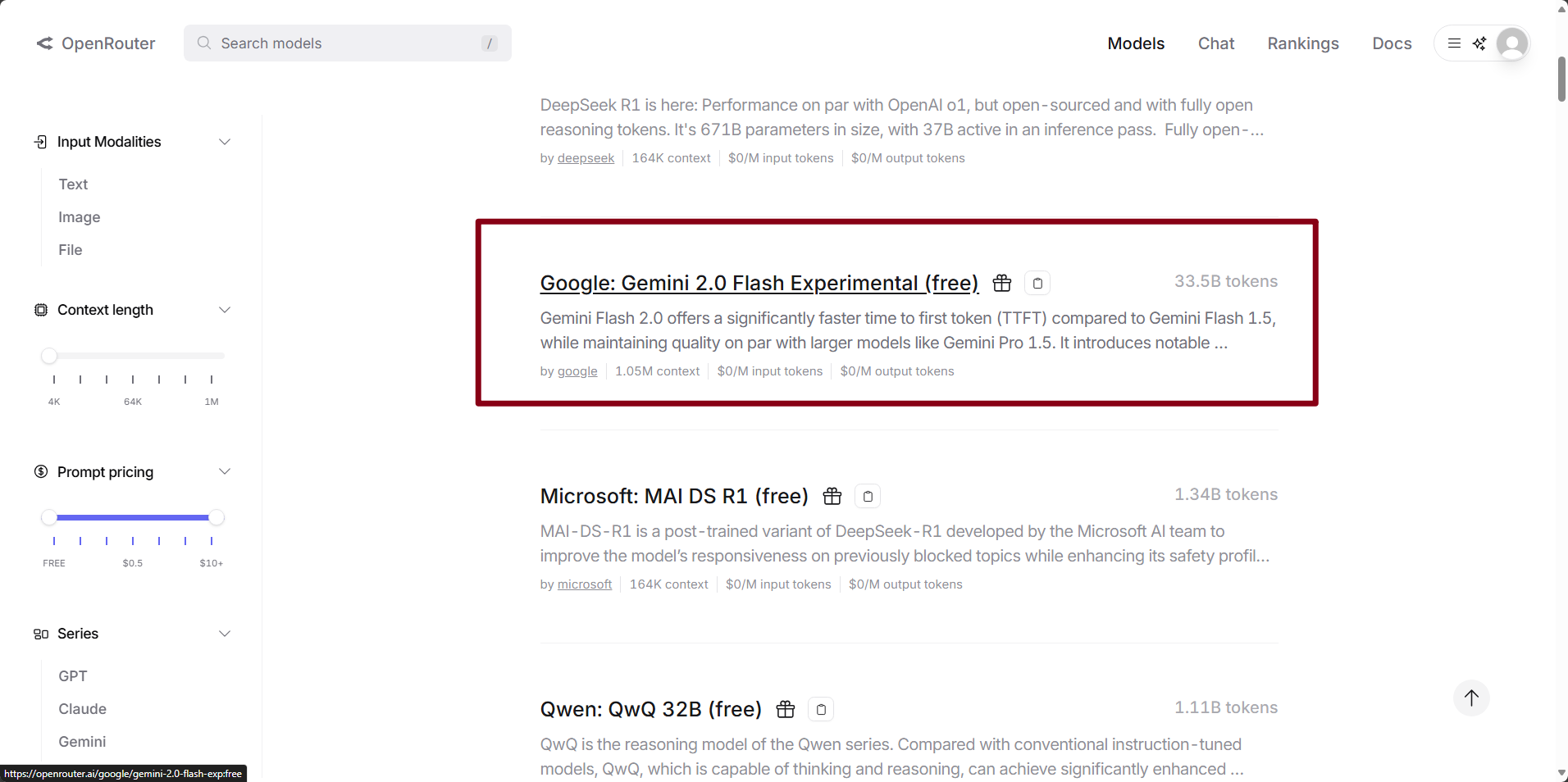Click Prompt pricing right slider handle
The width and height of the screenshot is (1568, 782).
[217, 517]
